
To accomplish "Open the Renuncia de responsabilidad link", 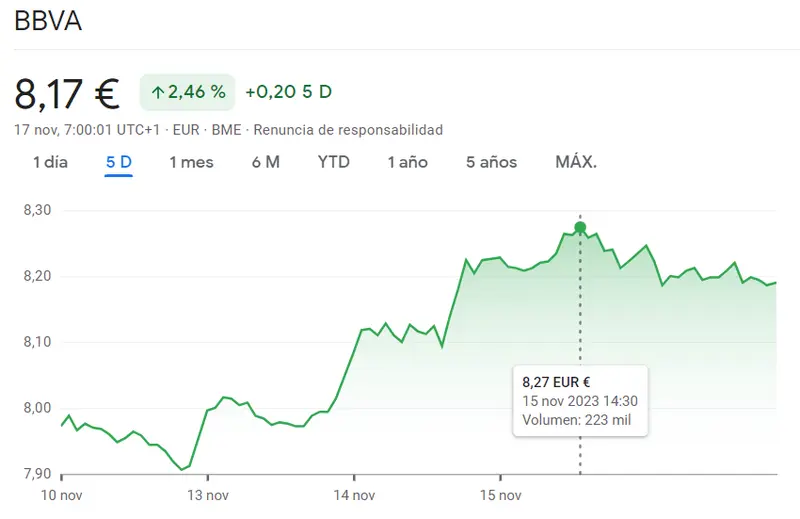I will pos(348,130).
